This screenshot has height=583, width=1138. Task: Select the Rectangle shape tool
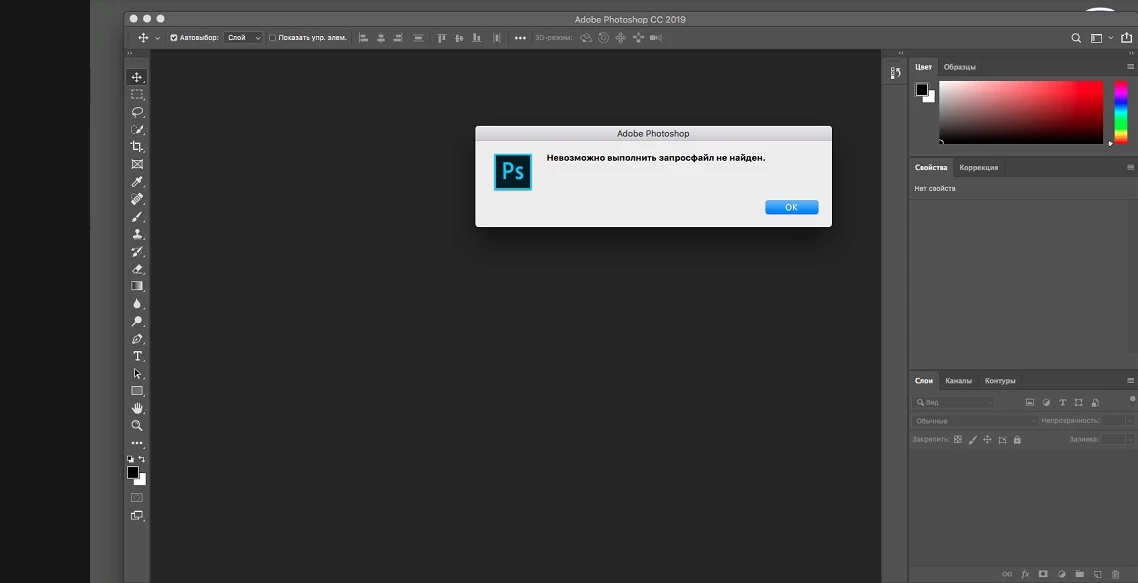point(136,391)
